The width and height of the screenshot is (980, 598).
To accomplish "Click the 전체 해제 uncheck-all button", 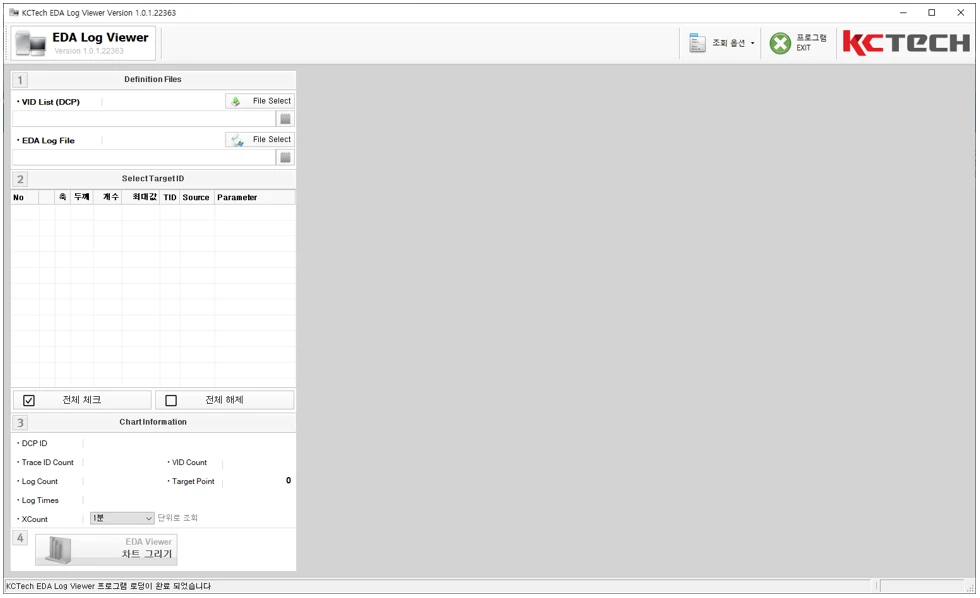I will click(224, 400).
